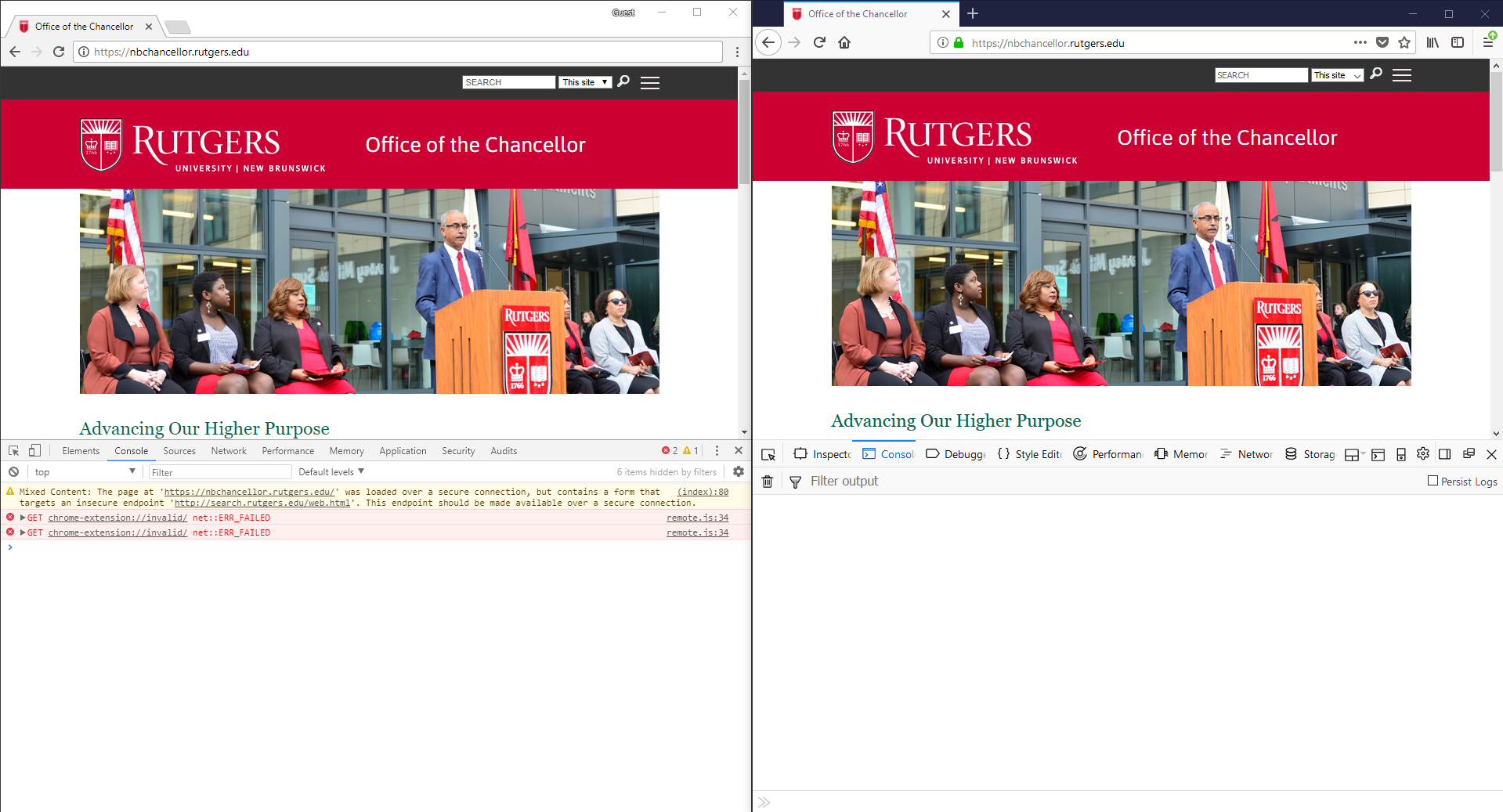The image size is (1503, 812).
Task: Open the Firefox Library icon
Action: click(1433, 42)
